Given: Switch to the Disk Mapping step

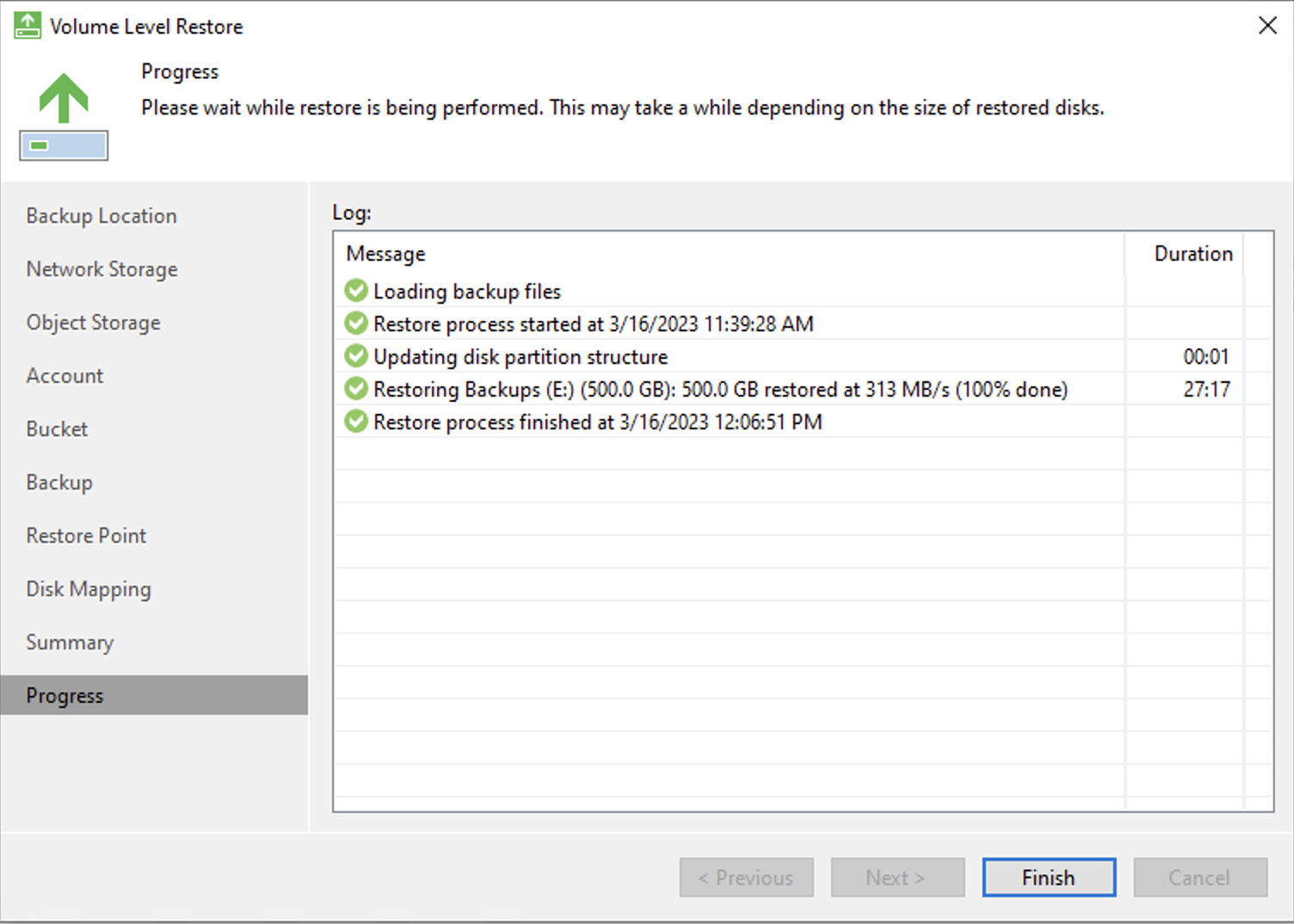Looking at the screenshot, I should coord(89,589).
